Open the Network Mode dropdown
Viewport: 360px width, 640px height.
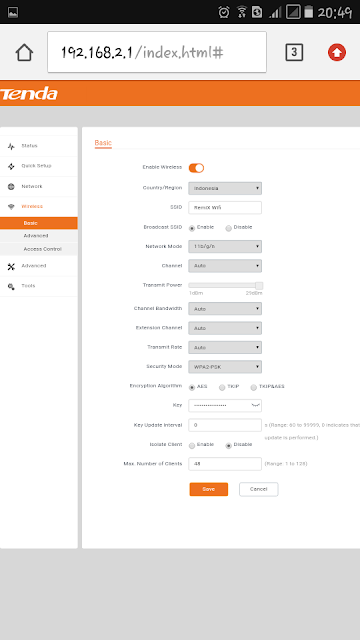pos(225,247)
